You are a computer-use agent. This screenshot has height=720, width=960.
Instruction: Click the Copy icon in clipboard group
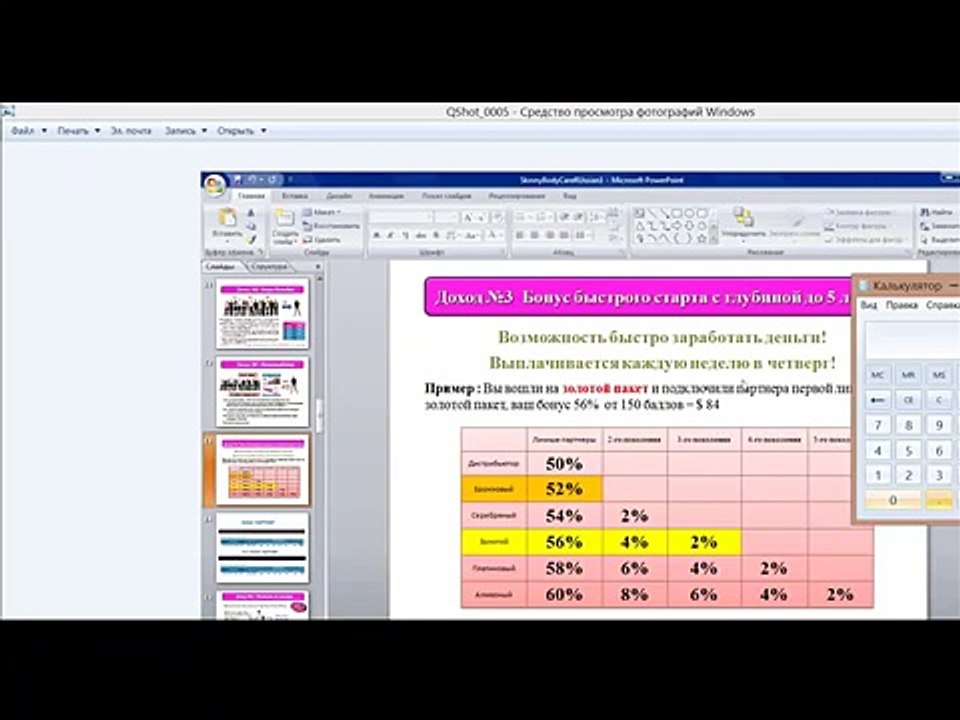251,226
